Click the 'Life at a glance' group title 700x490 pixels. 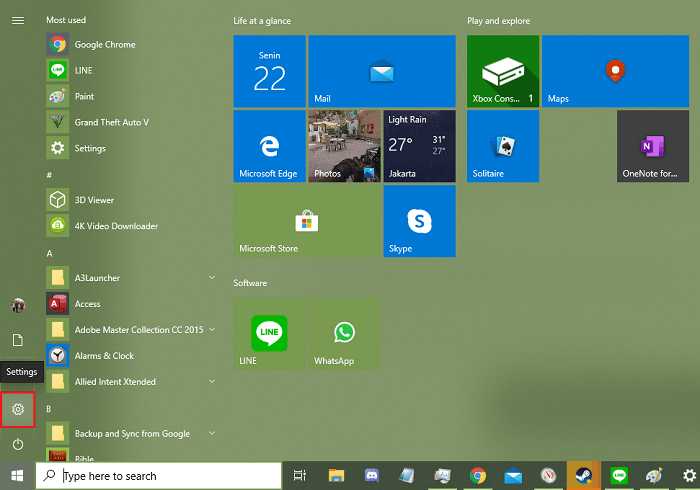click(262, 21)
